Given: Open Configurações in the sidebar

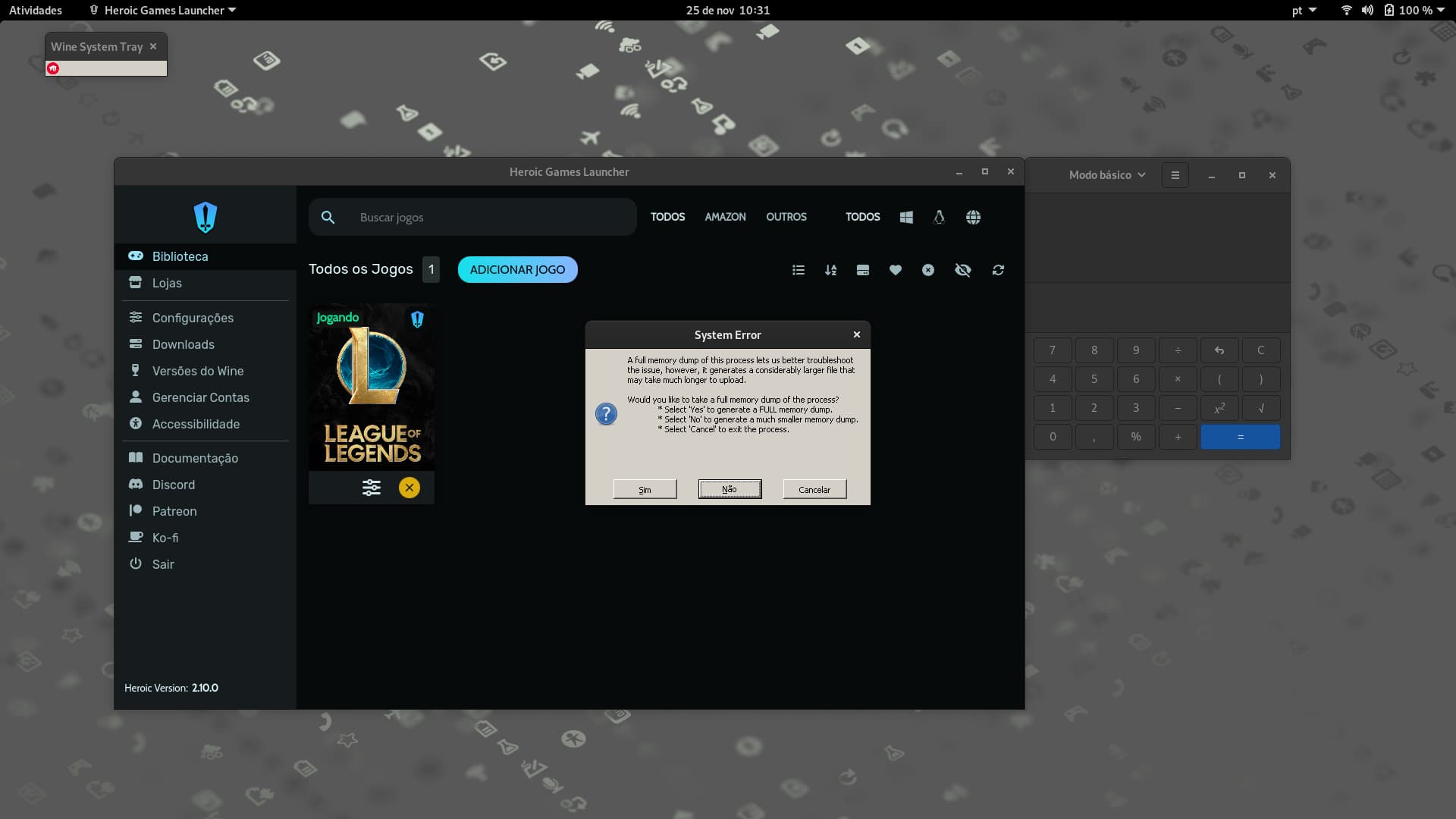Looking at the screenshot, I should (206, 318).
